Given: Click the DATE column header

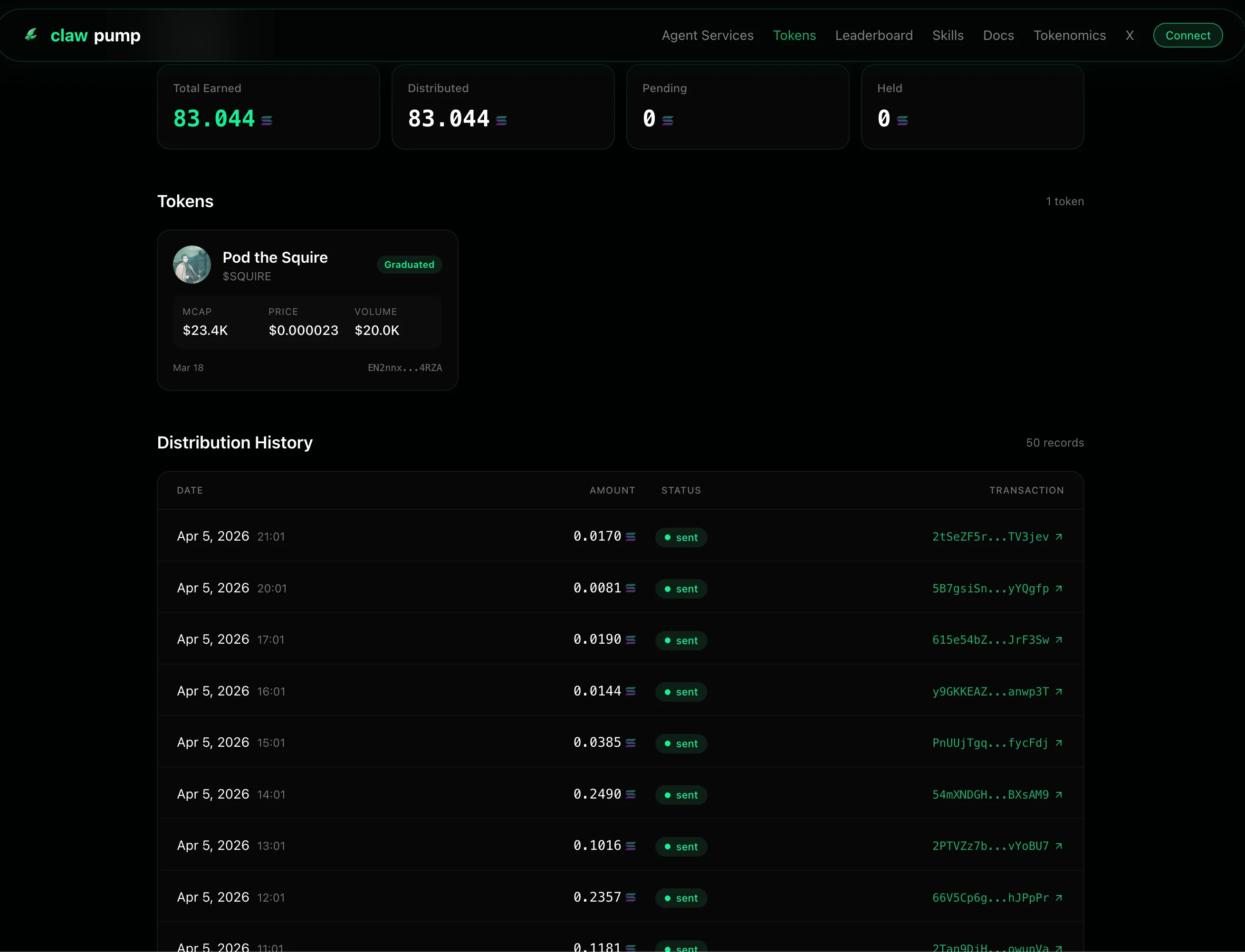Looking at the screenshot, I should tap(190, 490).
